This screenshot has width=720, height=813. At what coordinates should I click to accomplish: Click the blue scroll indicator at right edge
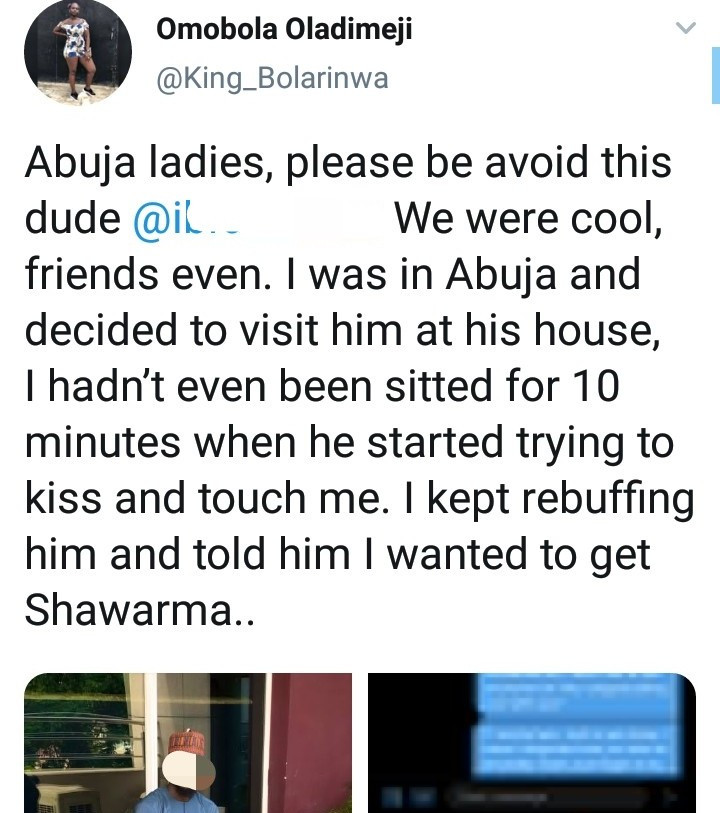click(x=715, y=75)
